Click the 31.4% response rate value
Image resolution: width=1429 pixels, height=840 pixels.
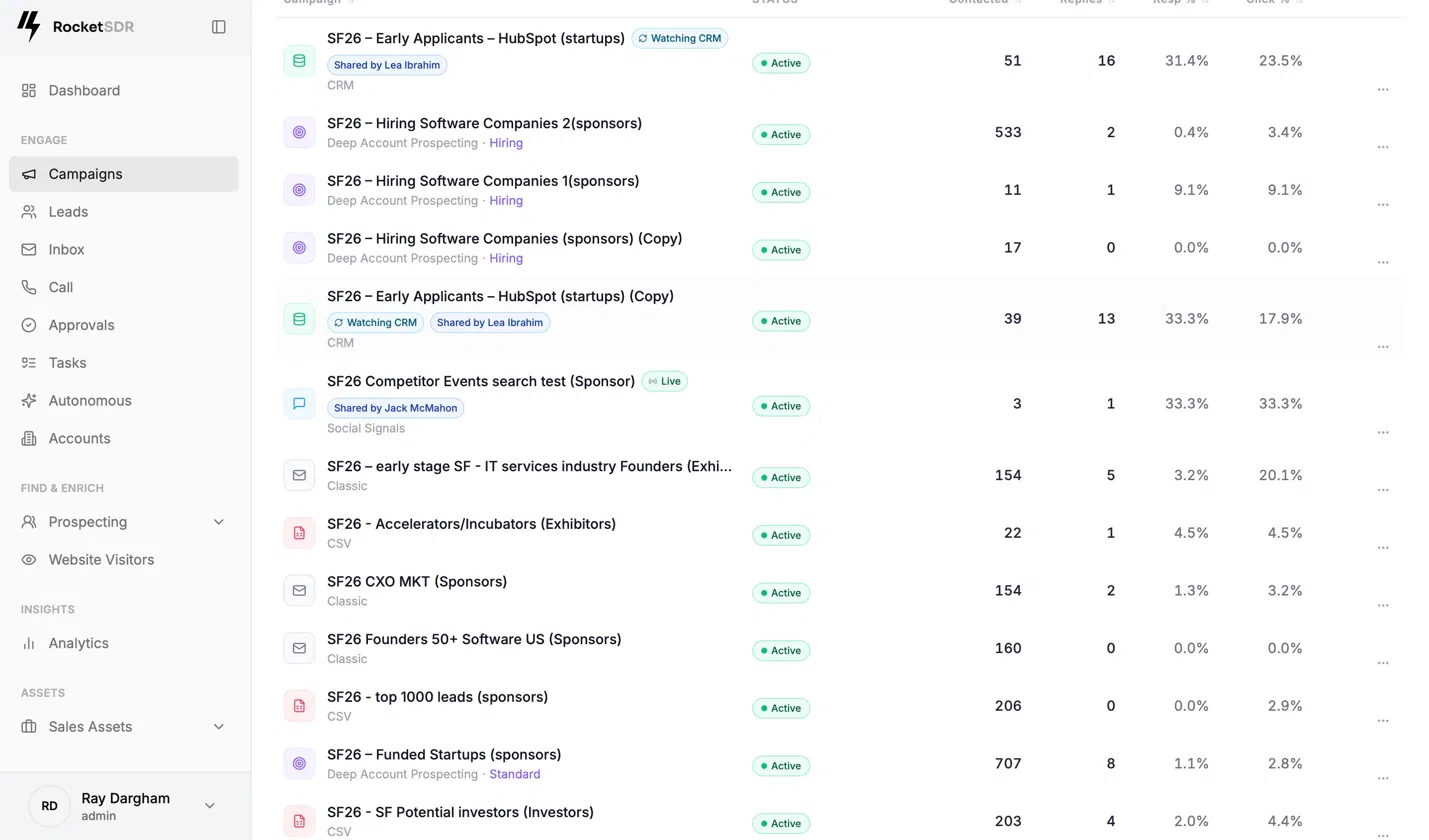point(1187,61)
